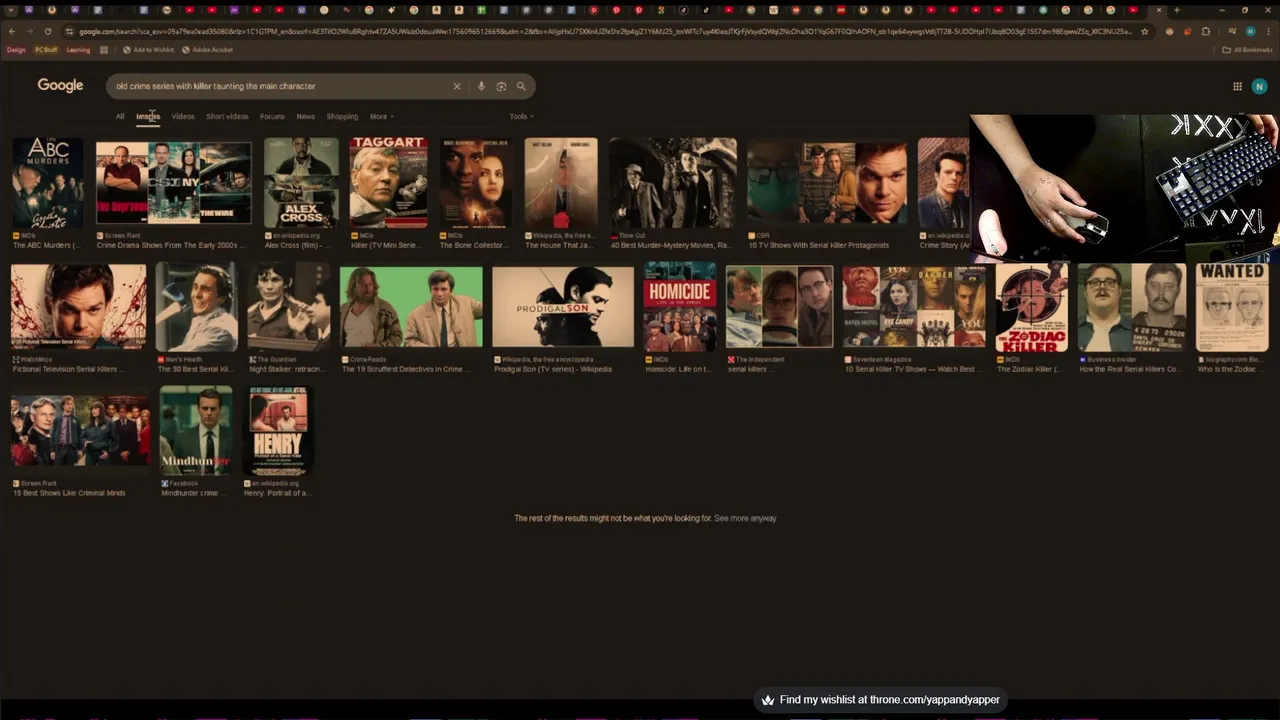Open The Independent serial killers result
The height and width of the screenshot is (720, 1280).
[779, 306]
